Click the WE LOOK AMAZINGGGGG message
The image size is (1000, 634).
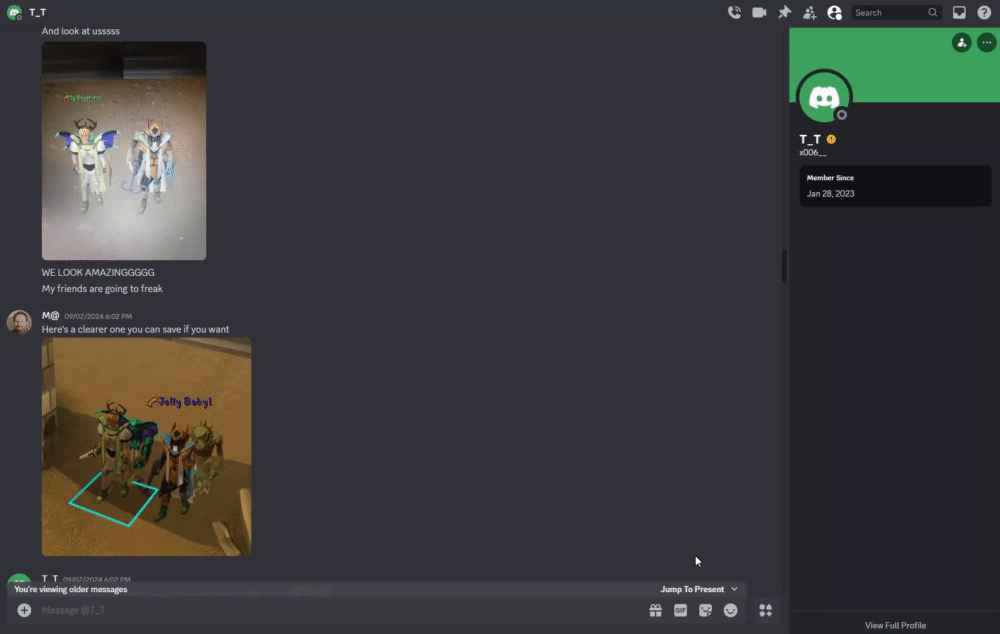pyautogui.click(x=98, y=272)
